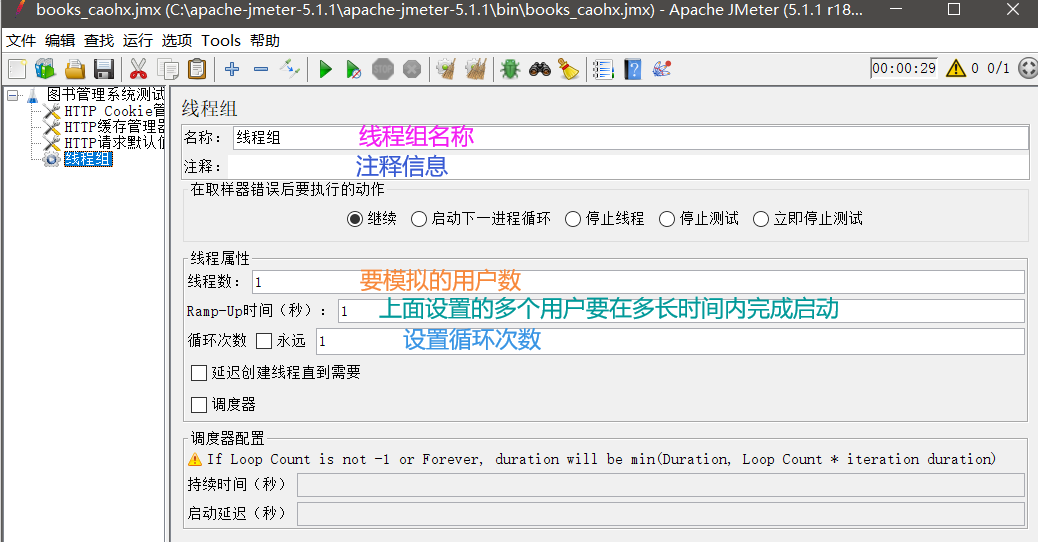This screenshot has height=542, width=1038.
Task: Click the Clear broom icon
Action: coord(446,69)
